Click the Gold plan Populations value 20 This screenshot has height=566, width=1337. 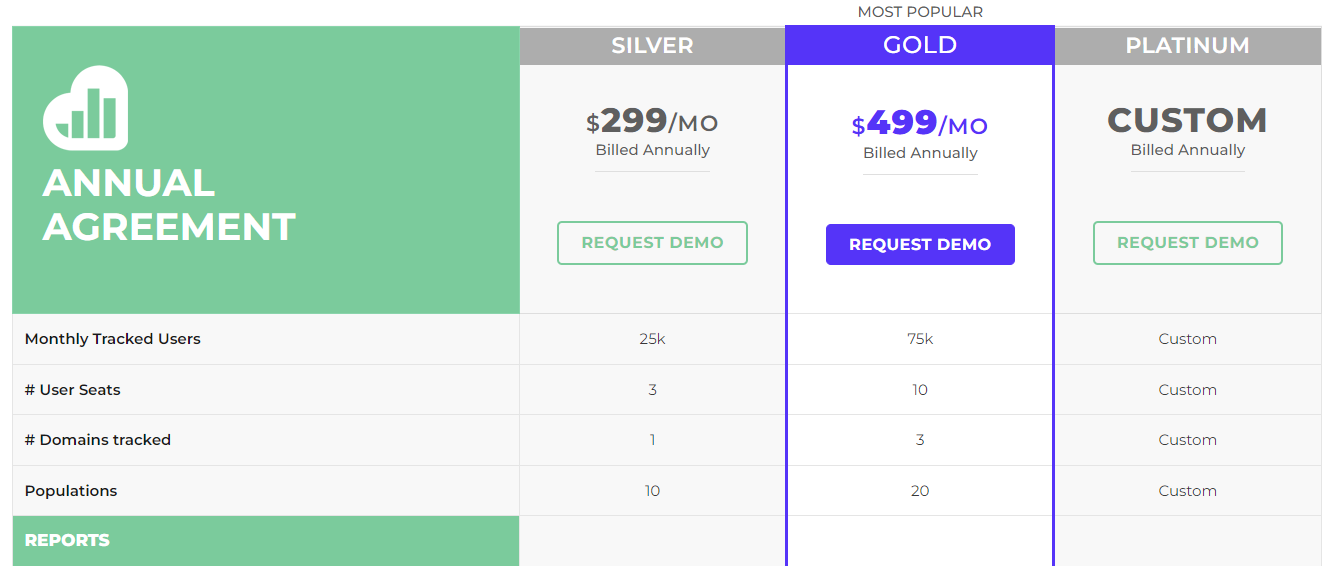[x=920, y=491]
